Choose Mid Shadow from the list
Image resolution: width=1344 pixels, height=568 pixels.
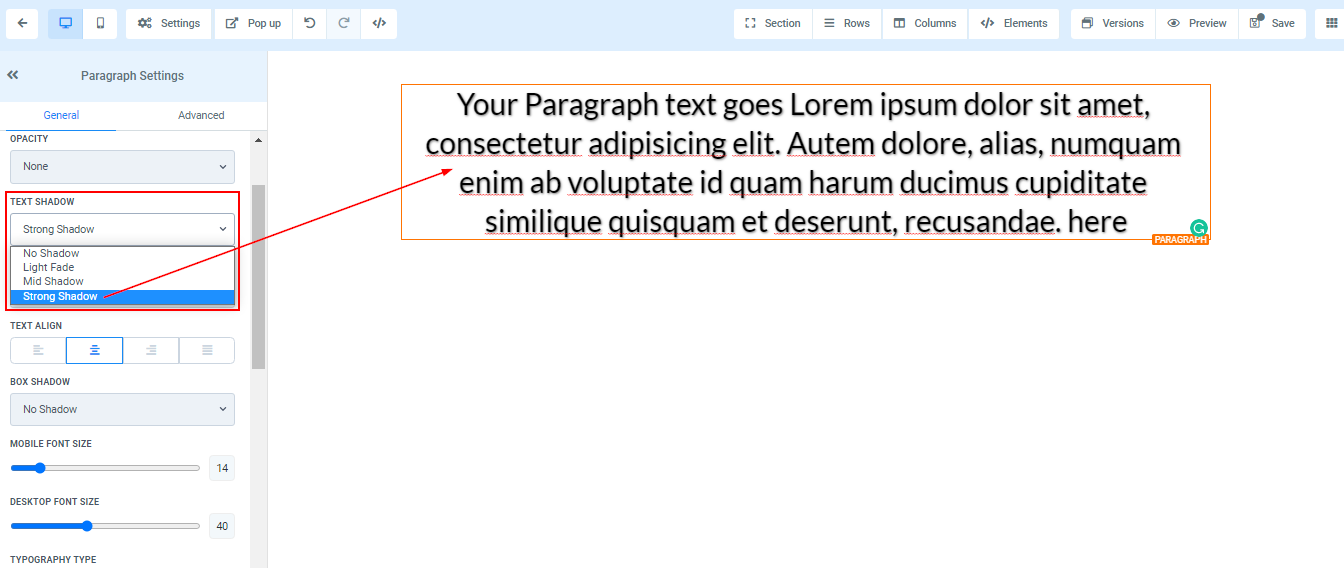54,282
